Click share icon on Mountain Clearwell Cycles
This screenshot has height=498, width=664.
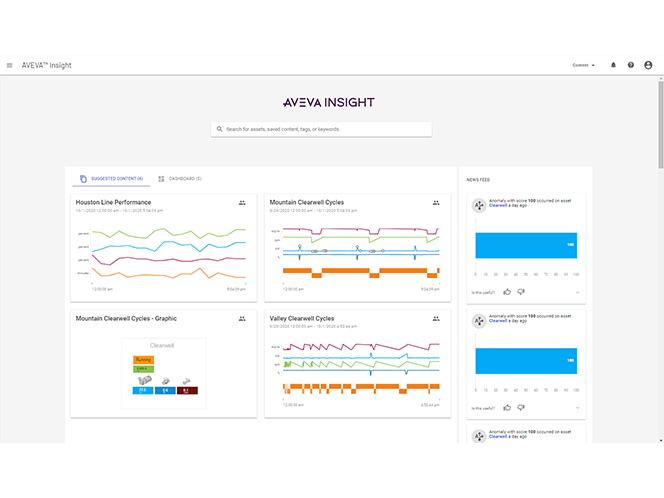(436, 202)
